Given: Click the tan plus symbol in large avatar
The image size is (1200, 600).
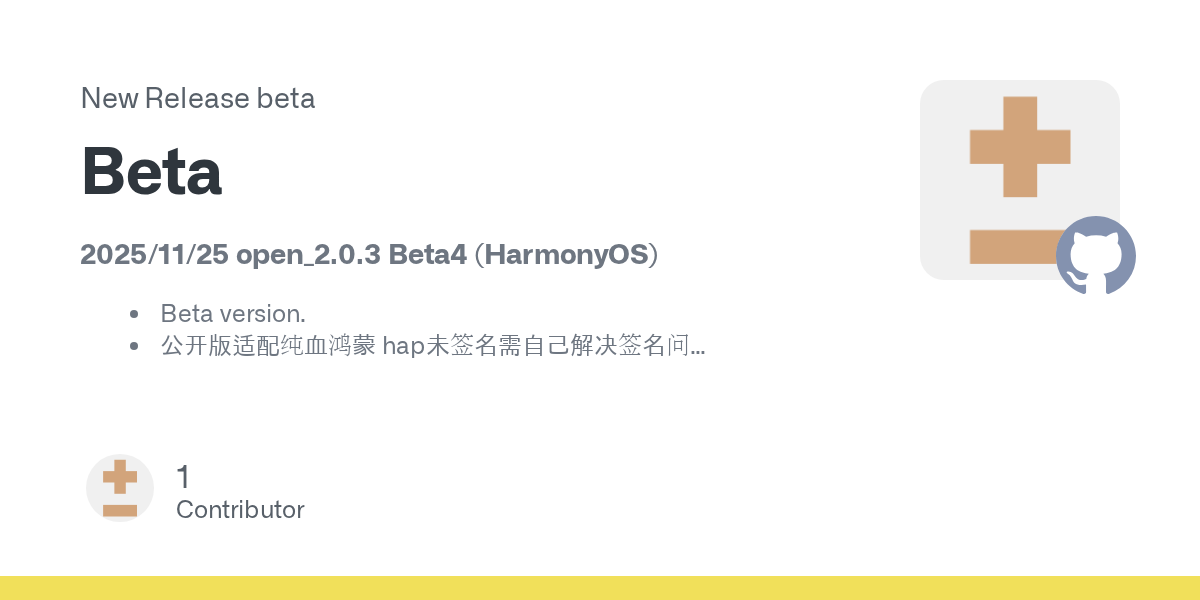Looking at the screenshot, I should 1020,146.
